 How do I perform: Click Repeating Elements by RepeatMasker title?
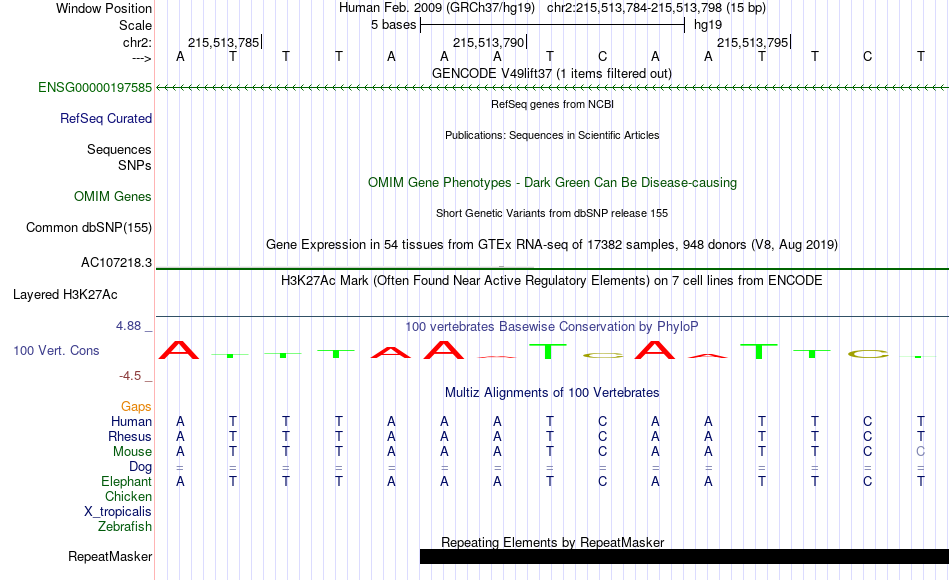coord(552,542)
